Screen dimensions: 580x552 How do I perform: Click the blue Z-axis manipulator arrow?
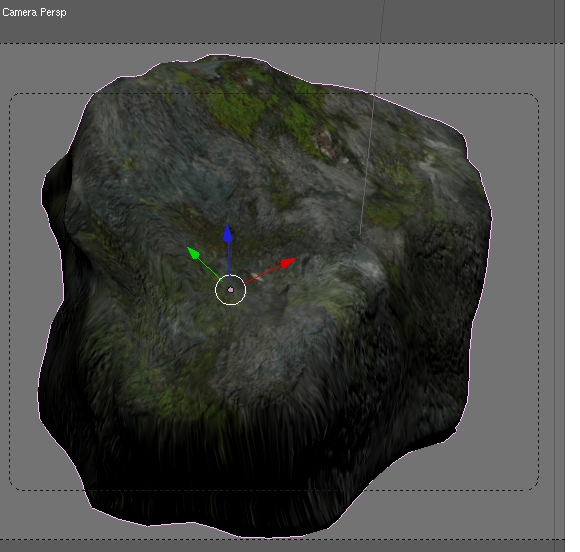point(228,234)
